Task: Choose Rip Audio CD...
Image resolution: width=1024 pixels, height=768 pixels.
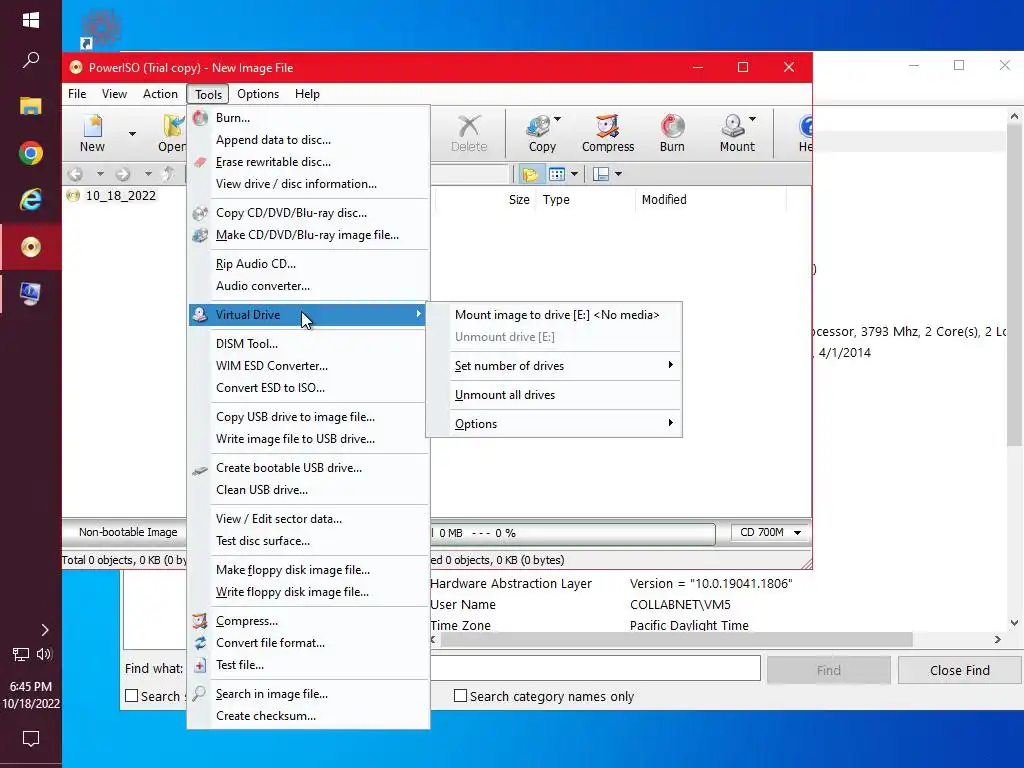Action: pyautogui.click(x=308, y=264)
